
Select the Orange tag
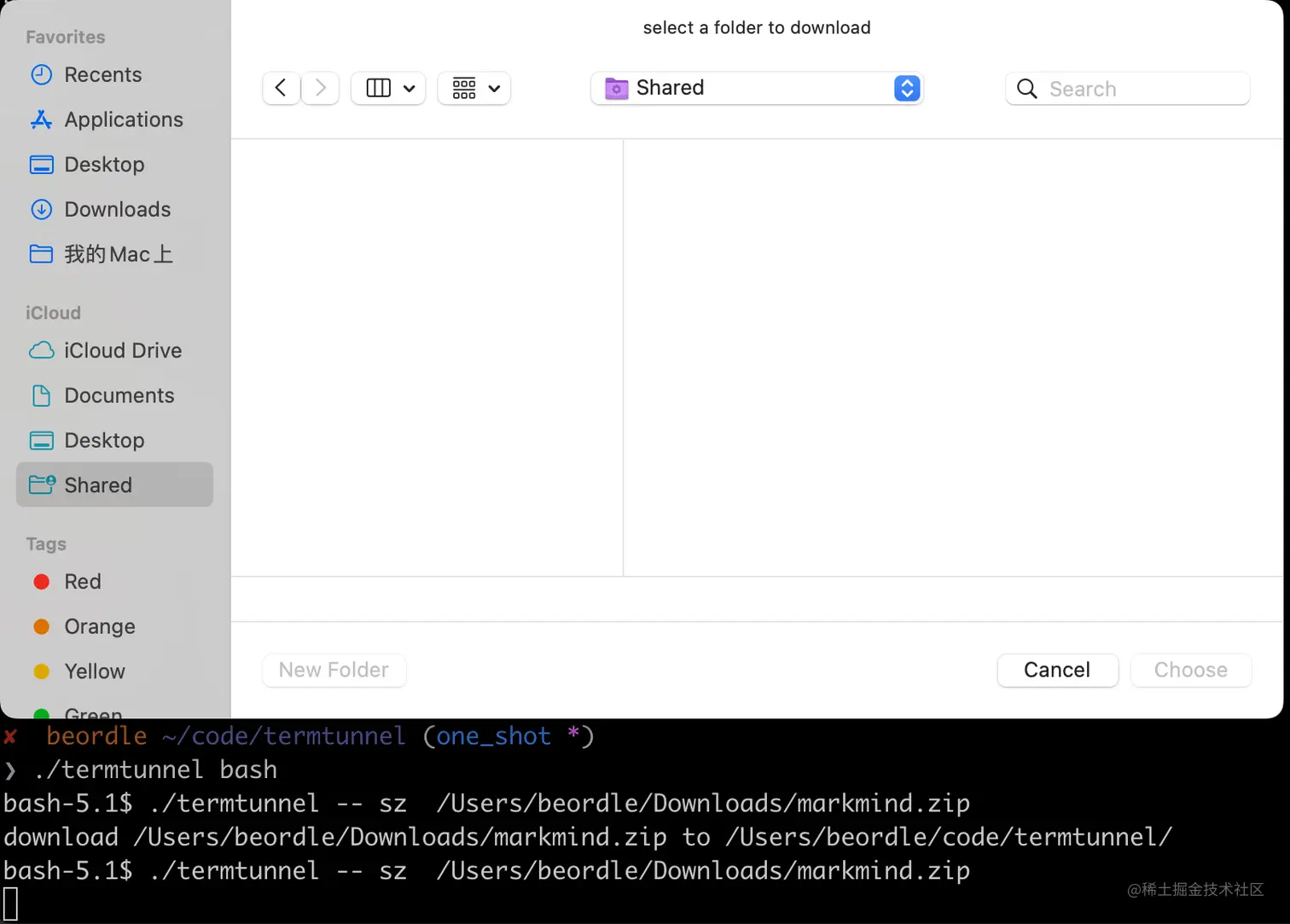click(99, 626)
